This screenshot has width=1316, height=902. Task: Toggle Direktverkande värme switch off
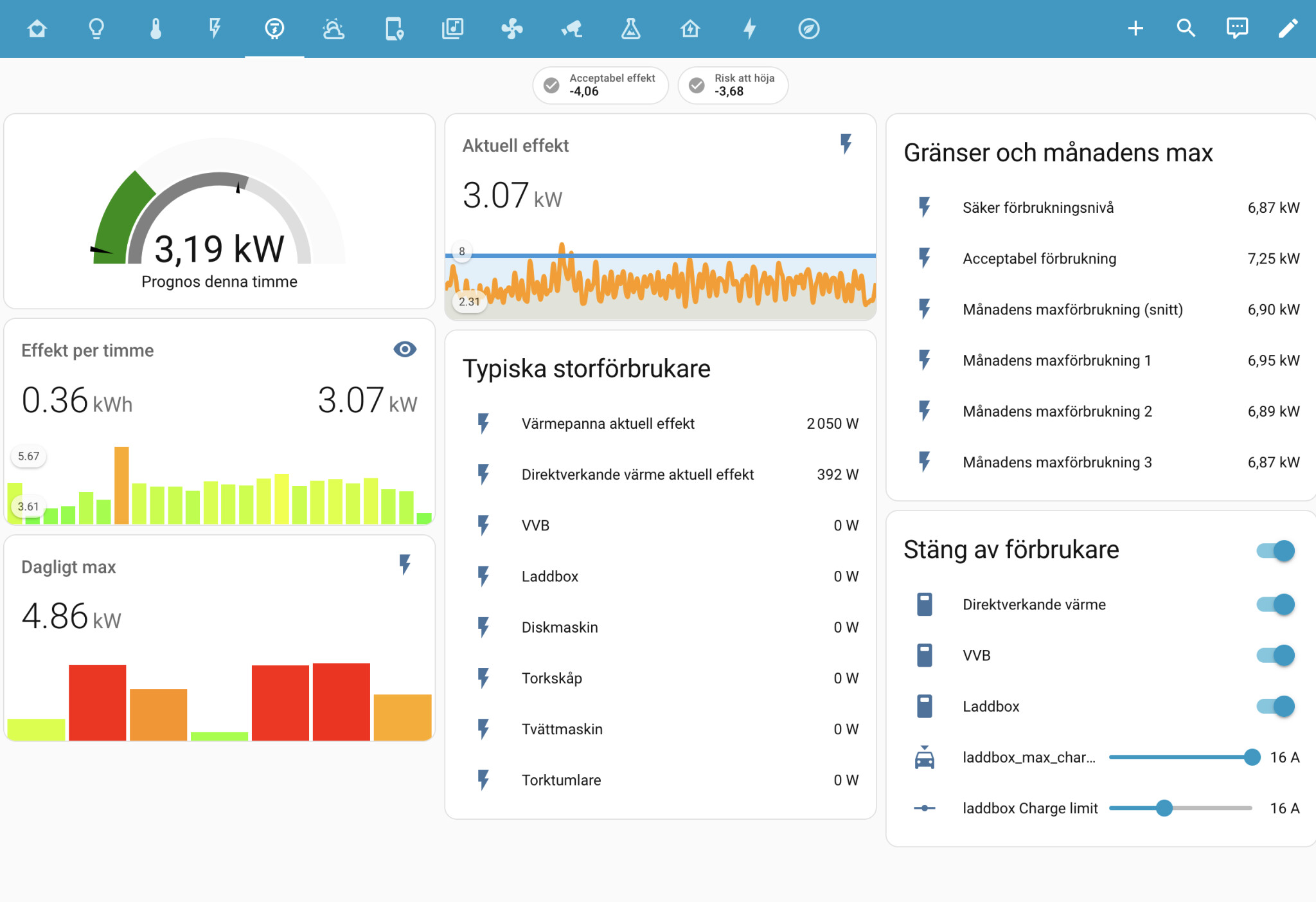1276,604
